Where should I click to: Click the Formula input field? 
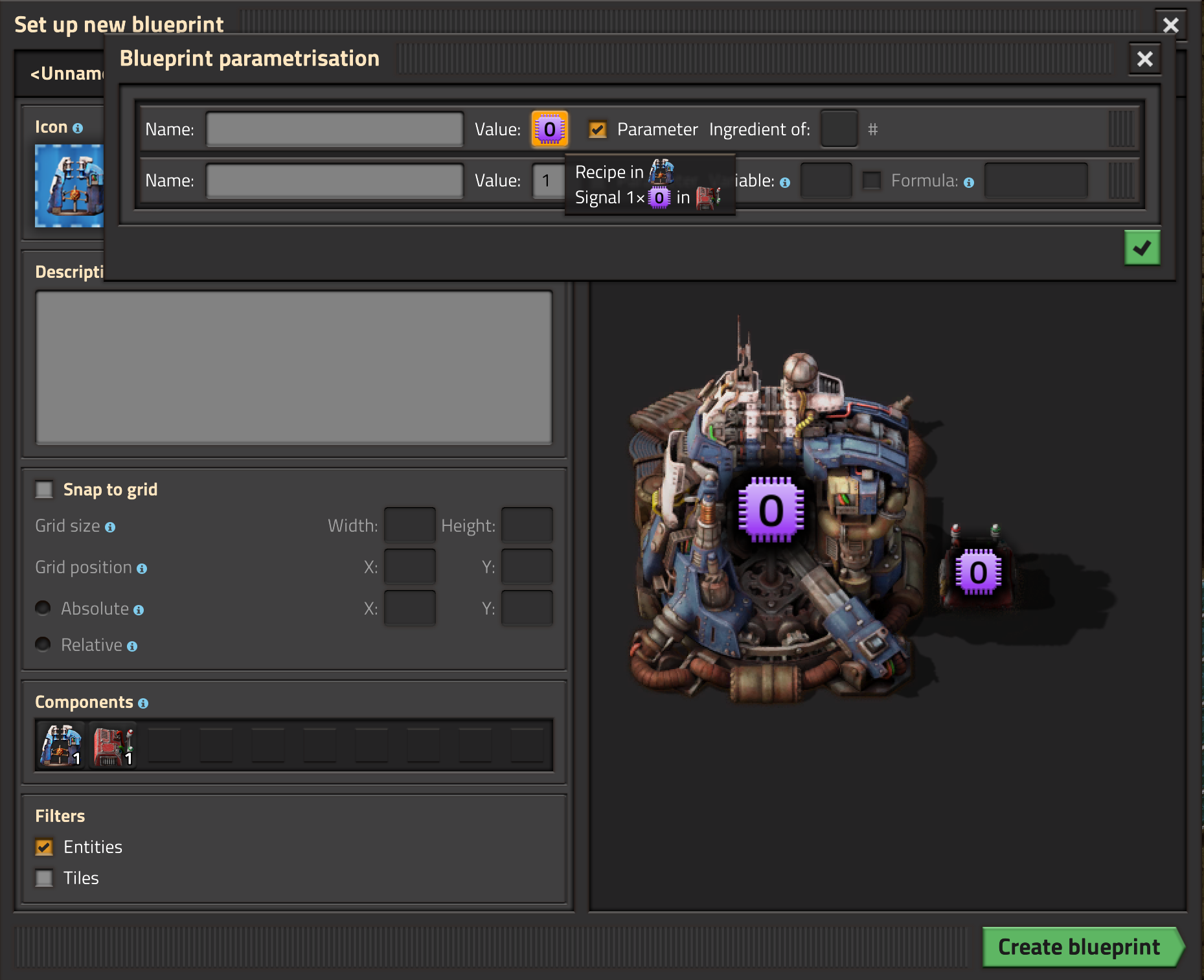click(1036, 180)
